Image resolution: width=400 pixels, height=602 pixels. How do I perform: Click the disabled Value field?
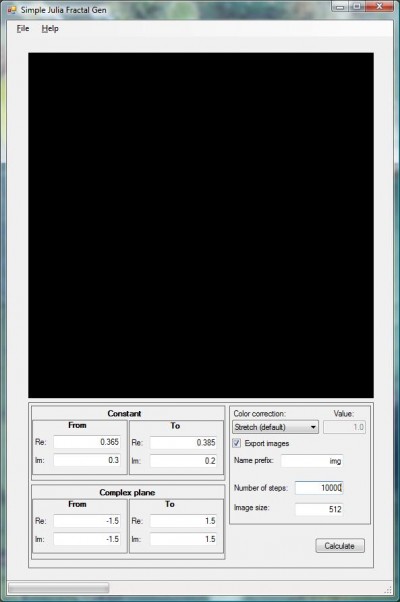click(x=344, y=427)
